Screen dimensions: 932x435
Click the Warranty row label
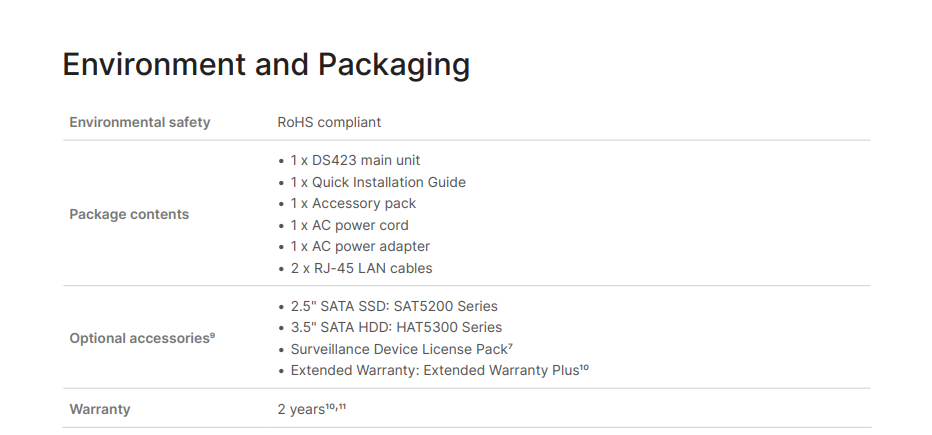point(100,409)
